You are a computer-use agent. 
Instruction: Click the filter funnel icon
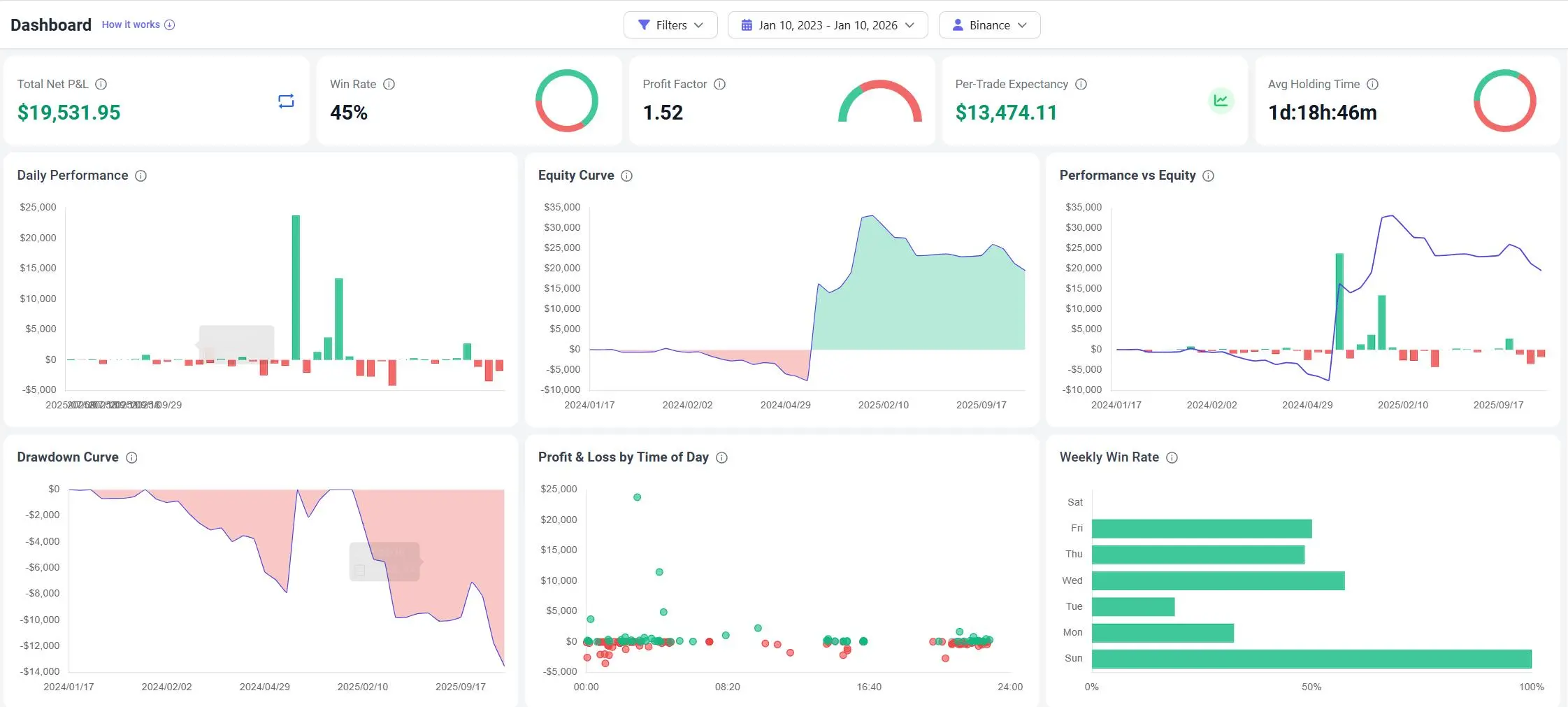645,24
